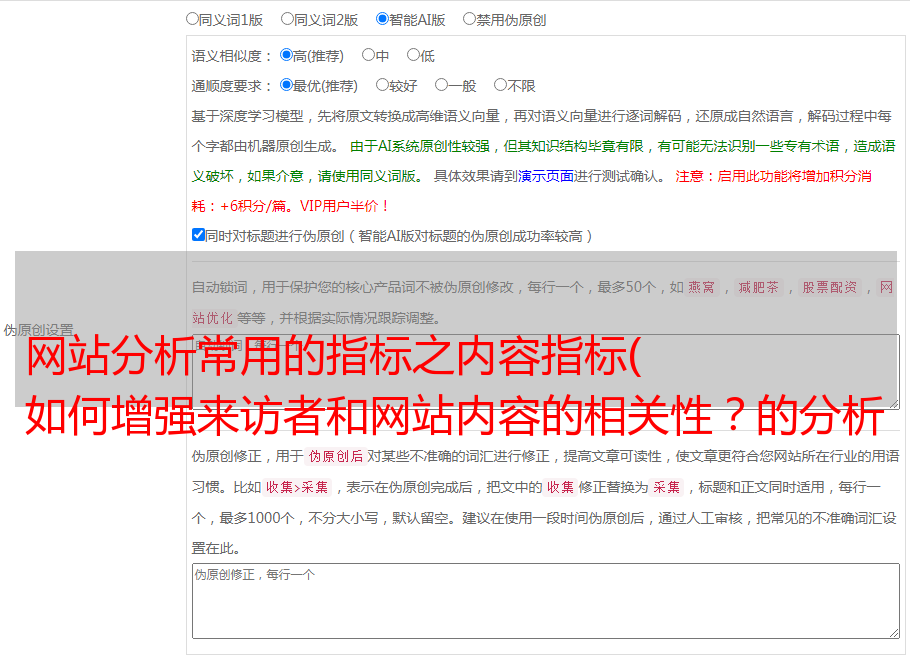This screenshot has height=658, width=911.
Task: Select the 同义词1版 radio option
Action: tap(192, 19)
